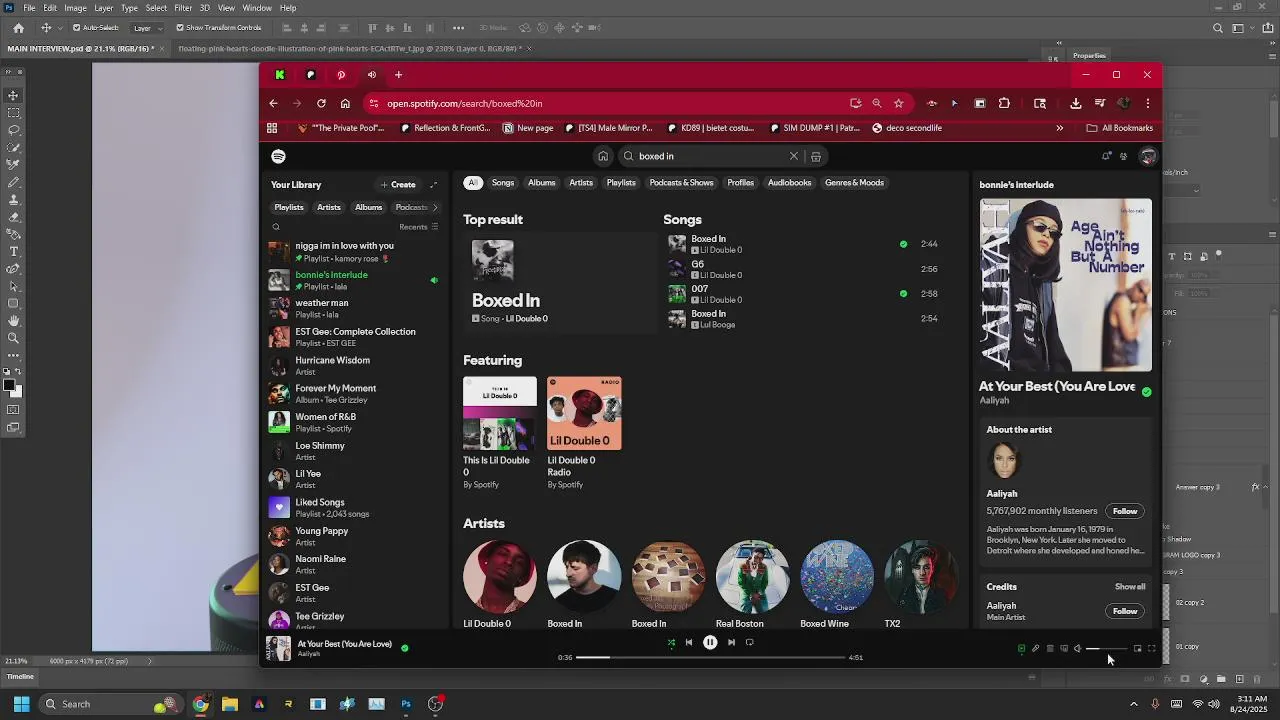Toggle saved check beside At Your Best title
This screenshot has width=1280, height=720.
(1147, 392)
